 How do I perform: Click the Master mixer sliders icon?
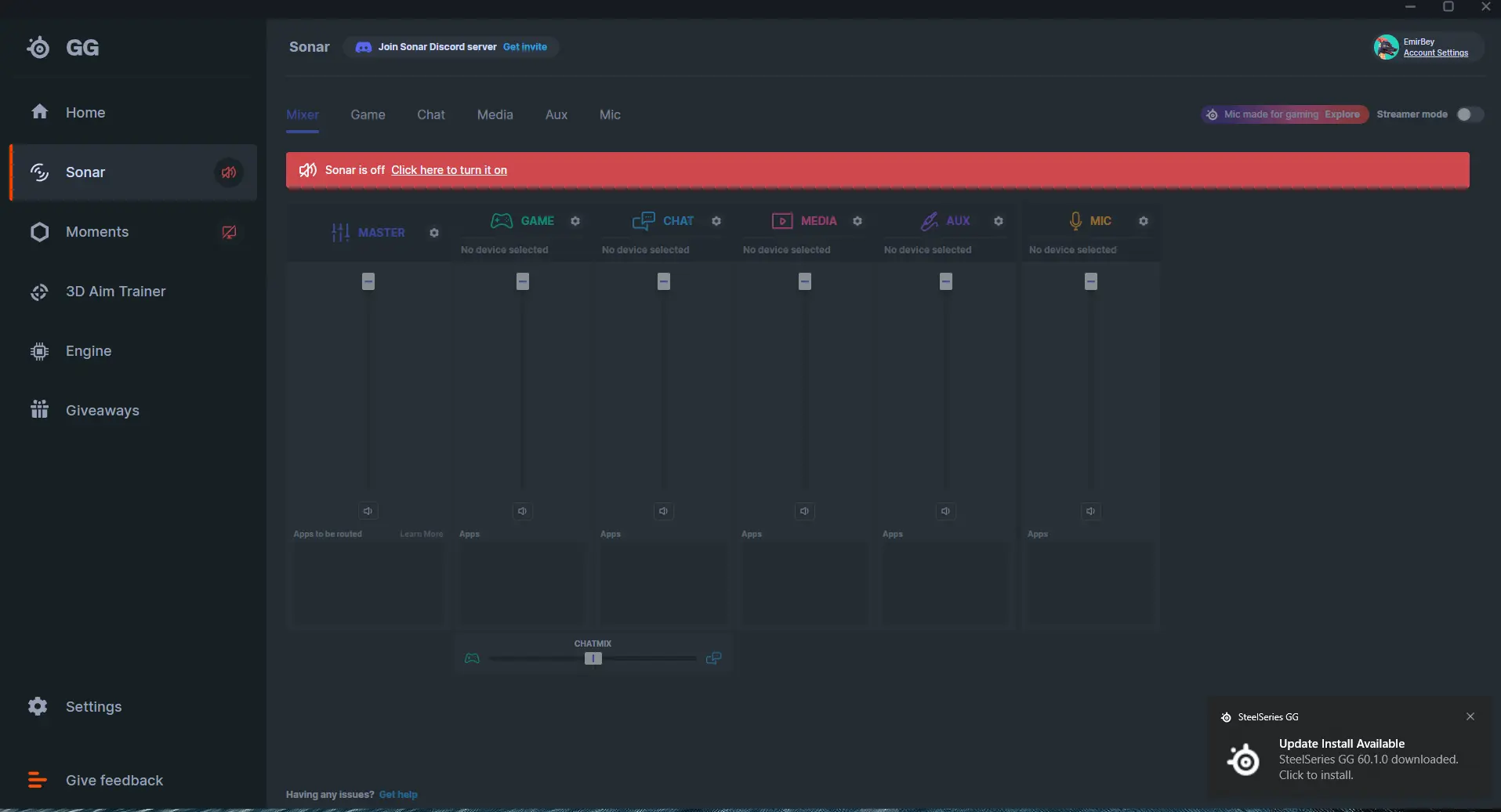tap(340, 233)
